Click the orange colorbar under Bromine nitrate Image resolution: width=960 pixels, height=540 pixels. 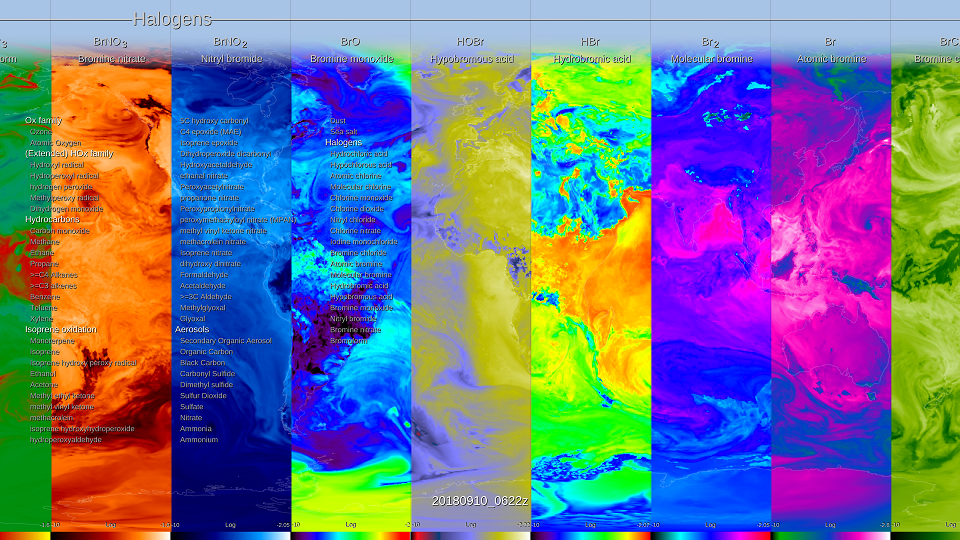(x=111, y=535)
